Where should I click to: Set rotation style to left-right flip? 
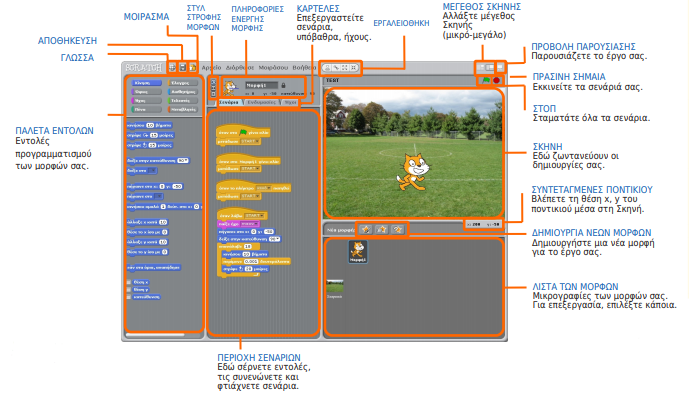pyautogui.click(x=214, y=88)
